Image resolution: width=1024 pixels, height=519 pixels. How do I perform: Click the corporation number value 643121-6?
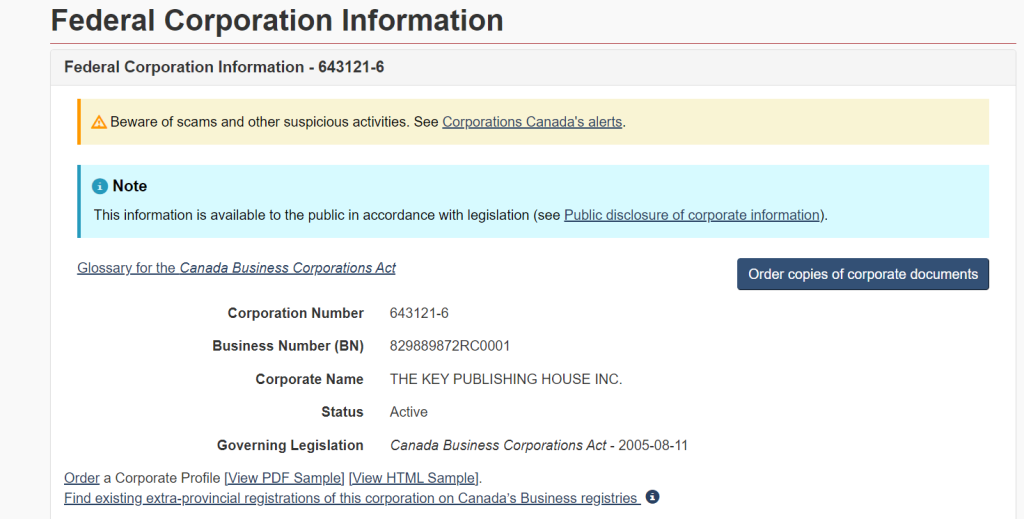click(x=419, y=313)
